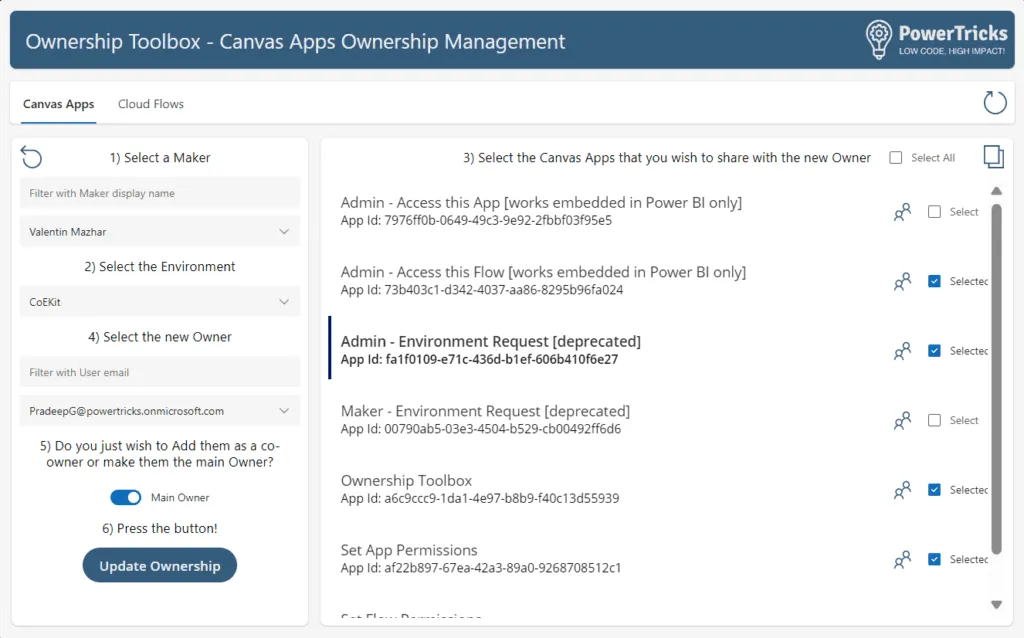Click the Maker - Environment Request [deprecated] title
Screen dimensions: 1024x638
coord(485,411)
